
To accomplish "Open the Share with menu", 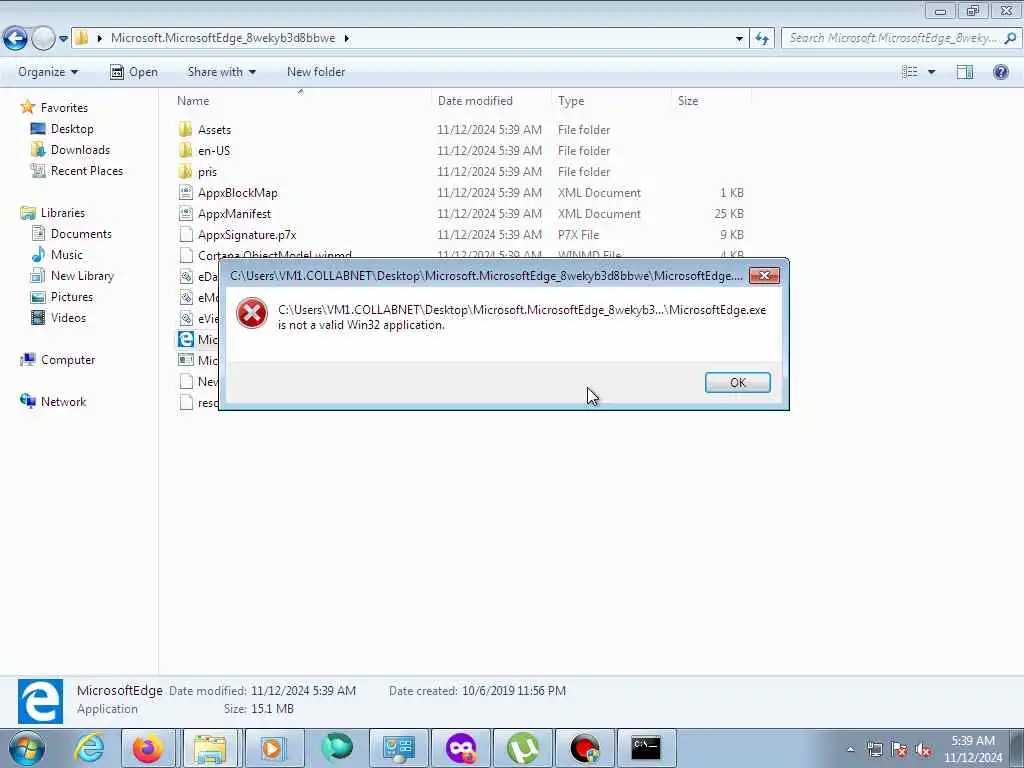I will [221, 72].
